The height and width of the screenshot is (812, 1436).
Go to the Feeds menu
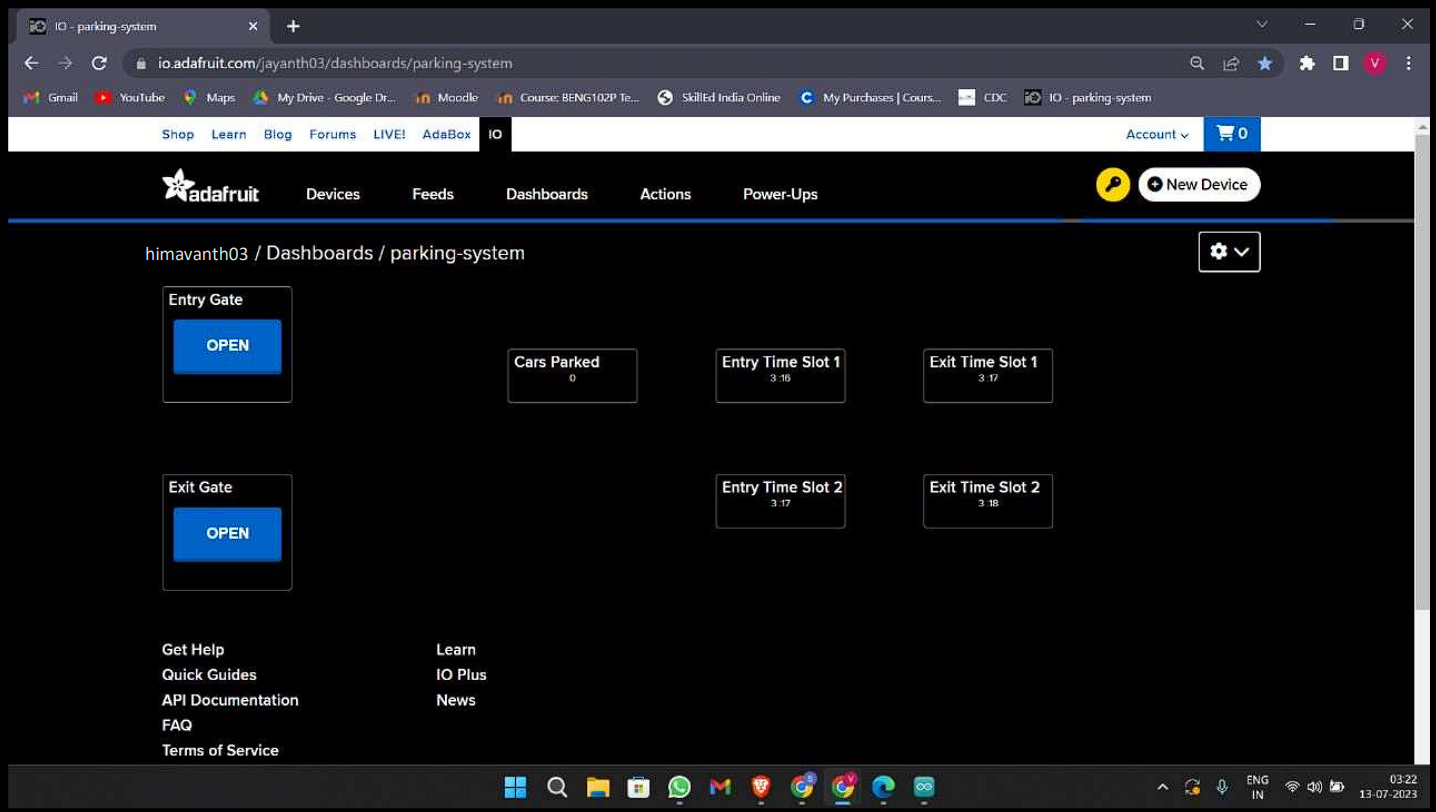pyautogui.click(x=432, y=194)
